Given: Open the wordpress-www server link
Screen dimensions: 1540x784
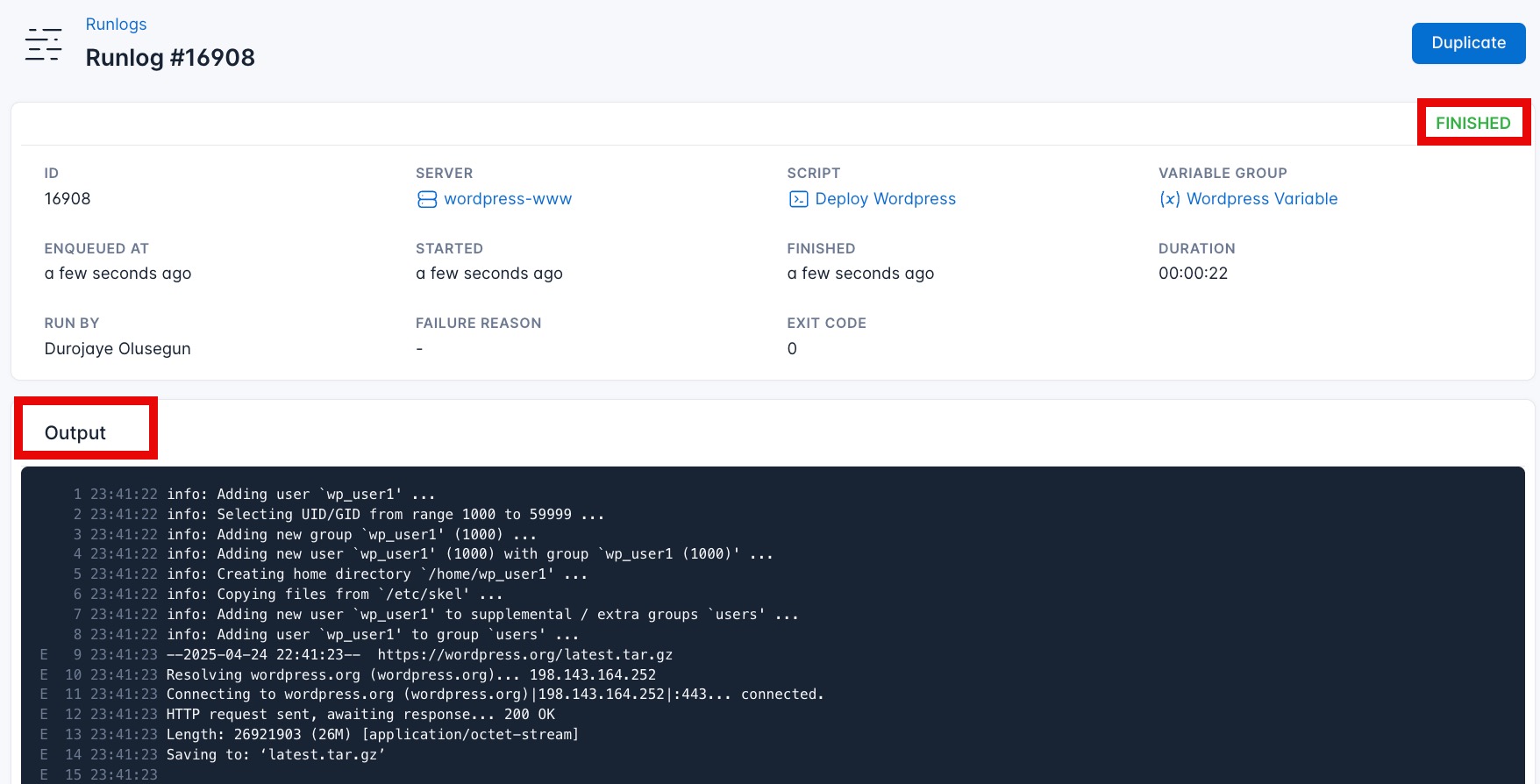Looking at the screenshot, I should (x=507, y=199).
